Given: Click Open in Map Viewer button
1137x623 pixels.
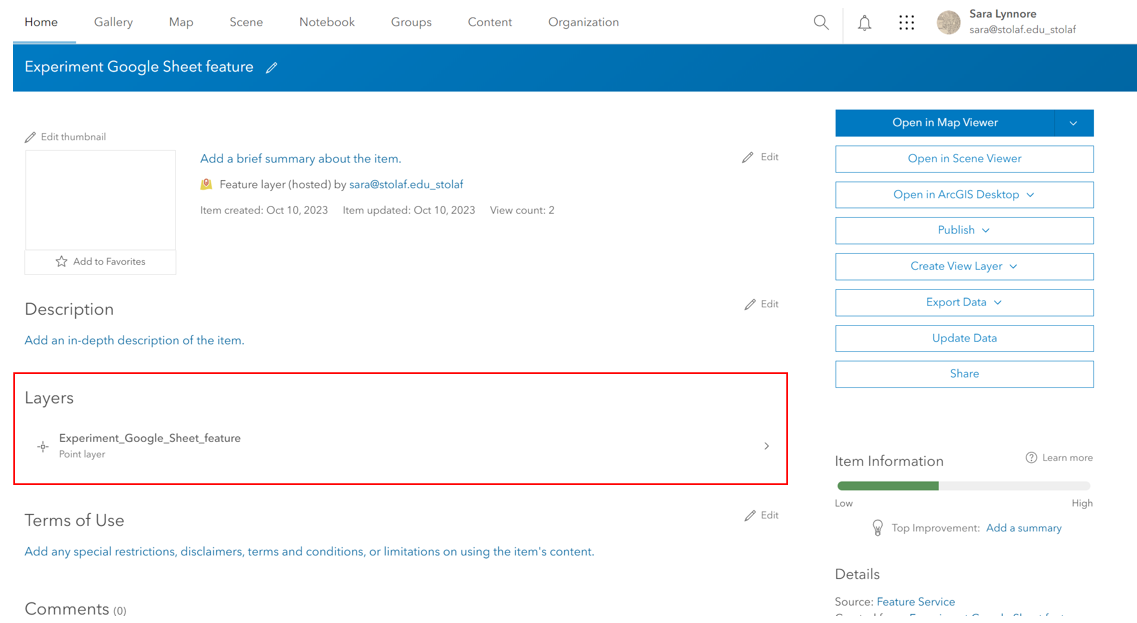Looking at the screenshot, I should click(x=945, y=123).
